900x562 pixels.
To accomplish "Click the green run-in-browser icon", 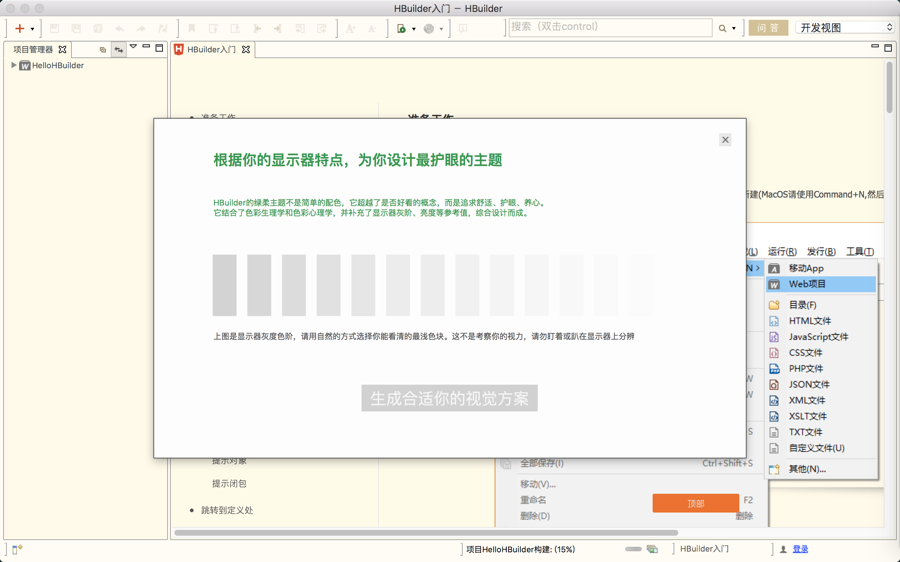I will (401, 28).
